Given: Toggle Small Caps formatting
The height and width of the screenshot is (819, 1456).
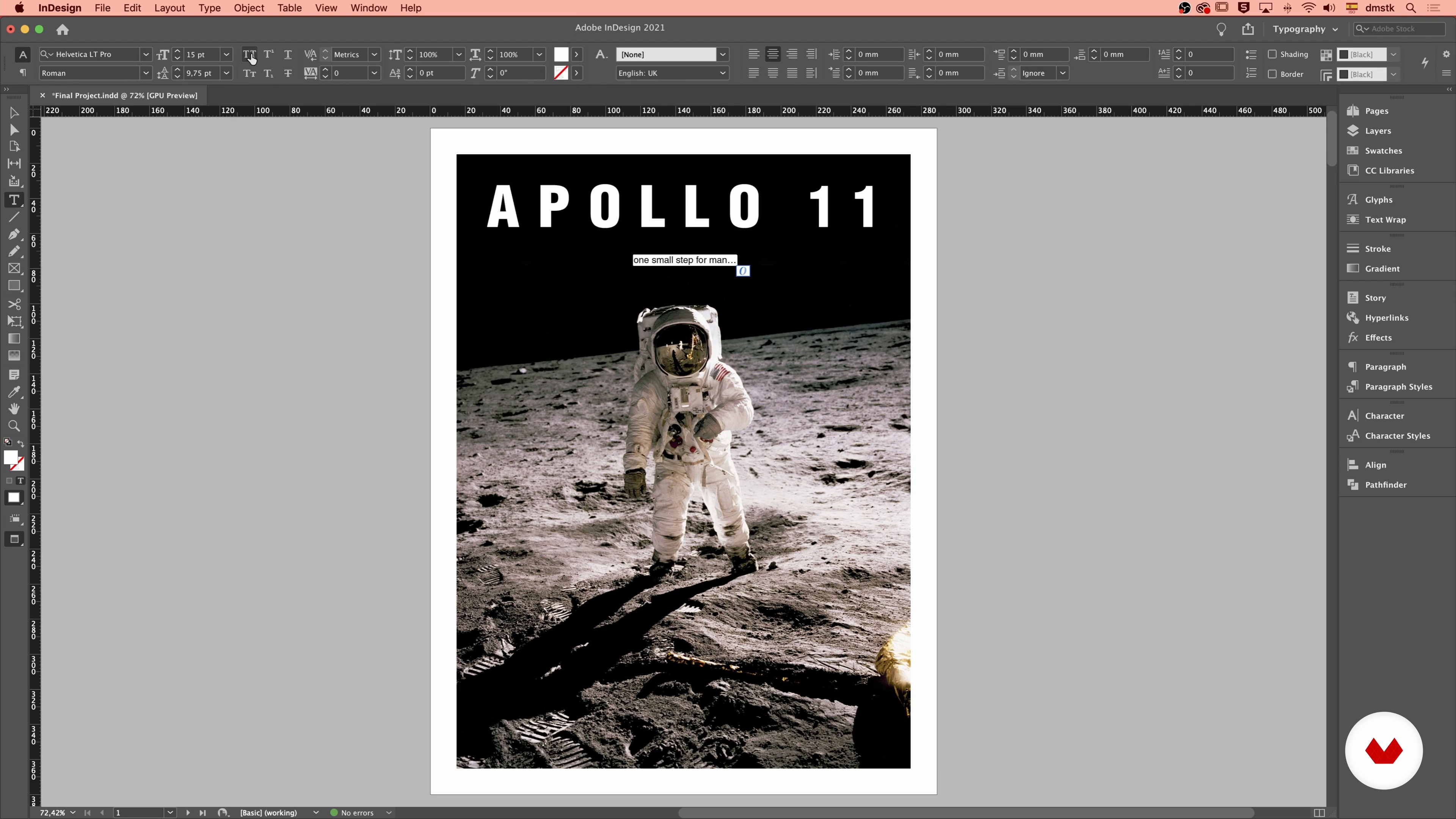Looking at the screenshot, I should 249,73.
